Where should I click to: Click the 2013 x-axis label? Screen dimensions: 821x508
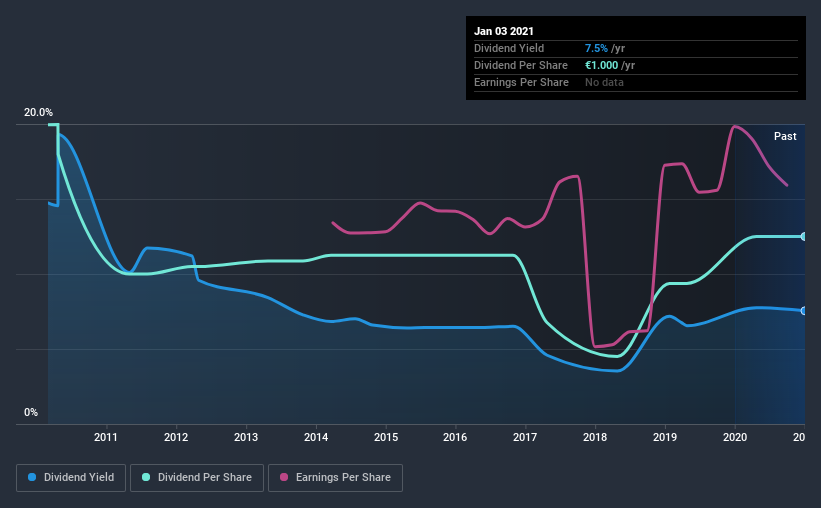coord(246,437)
